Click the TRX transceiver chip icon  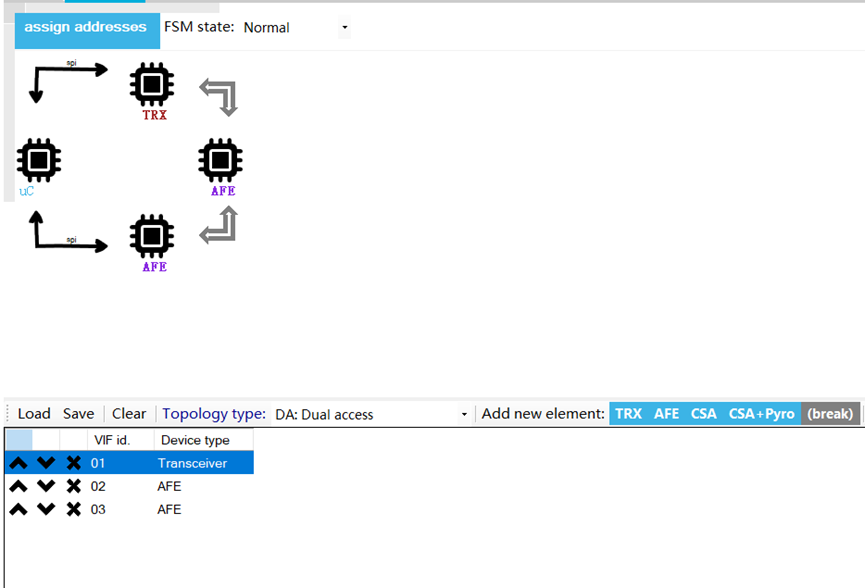tap(152, 85)
